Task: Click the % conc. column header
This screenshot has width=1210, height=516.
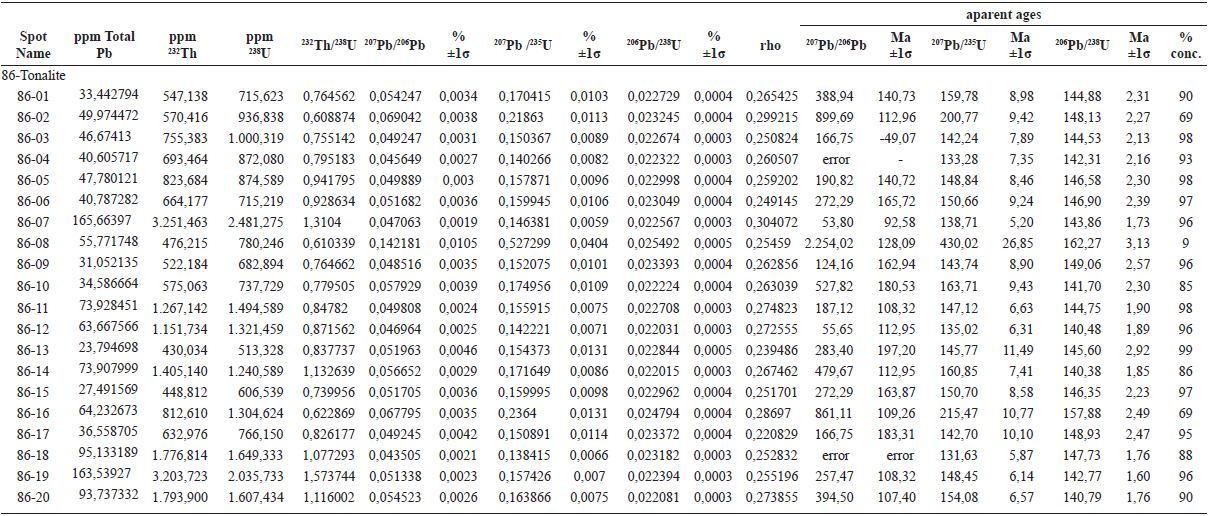Action: (1185, 45)
